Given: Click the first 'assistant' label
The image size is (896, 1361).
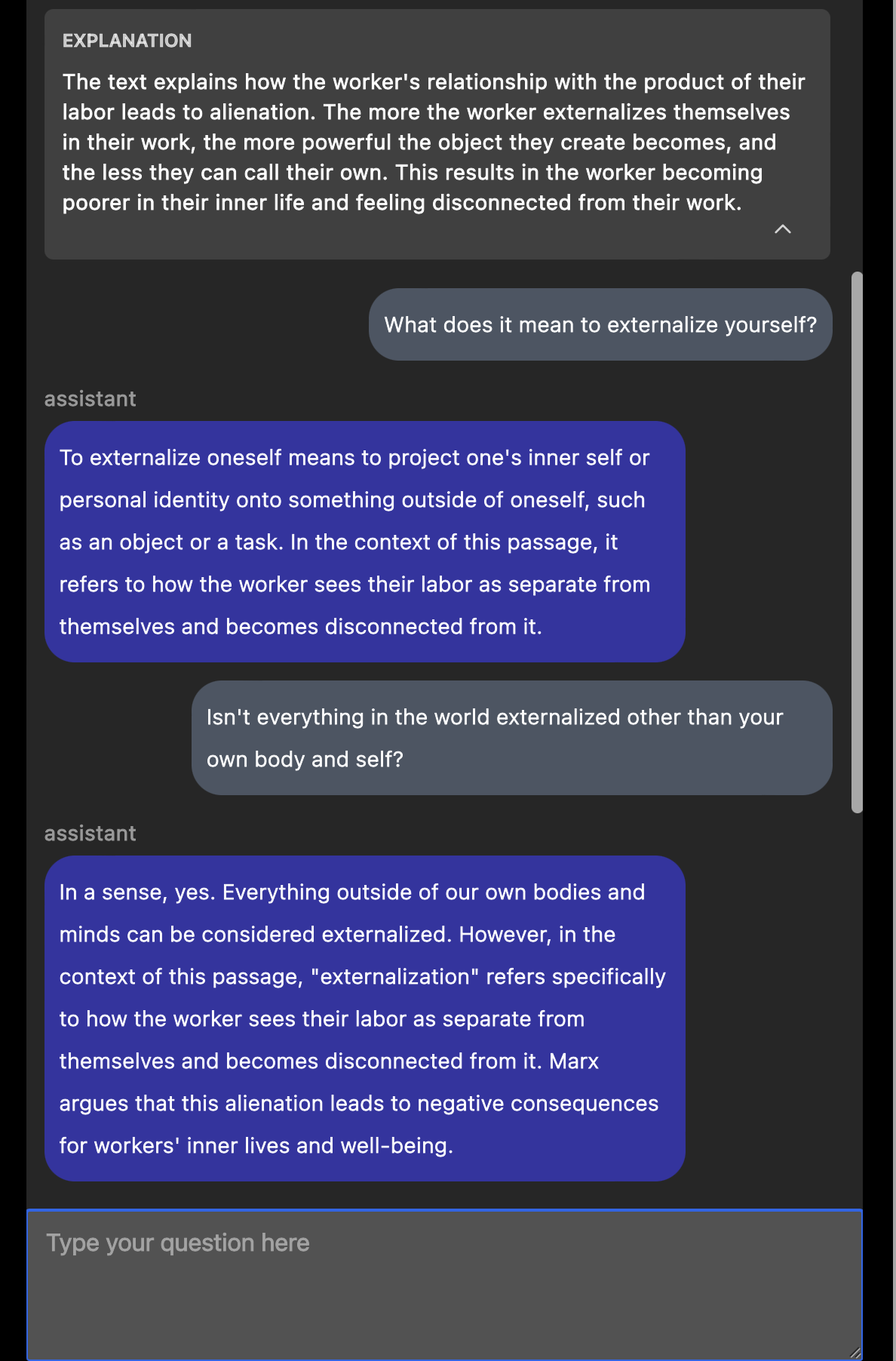Looking at the screenshot, I should tap(90, 398).
